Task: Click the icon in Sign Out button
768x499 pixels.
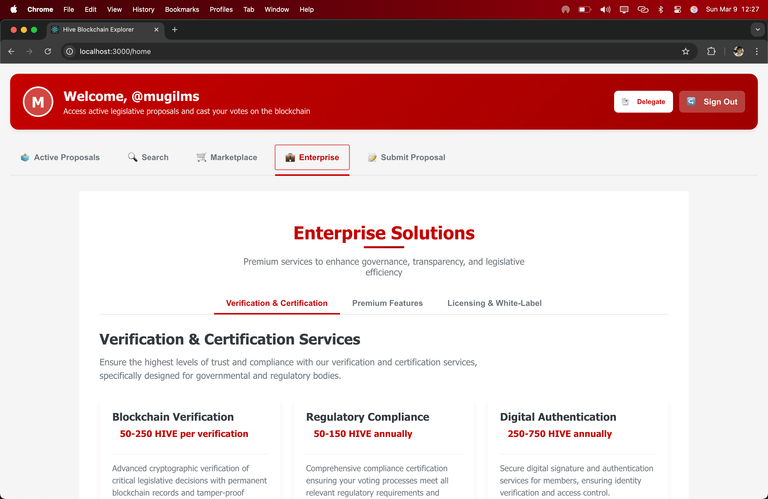Action: click(x=691, y=101)
